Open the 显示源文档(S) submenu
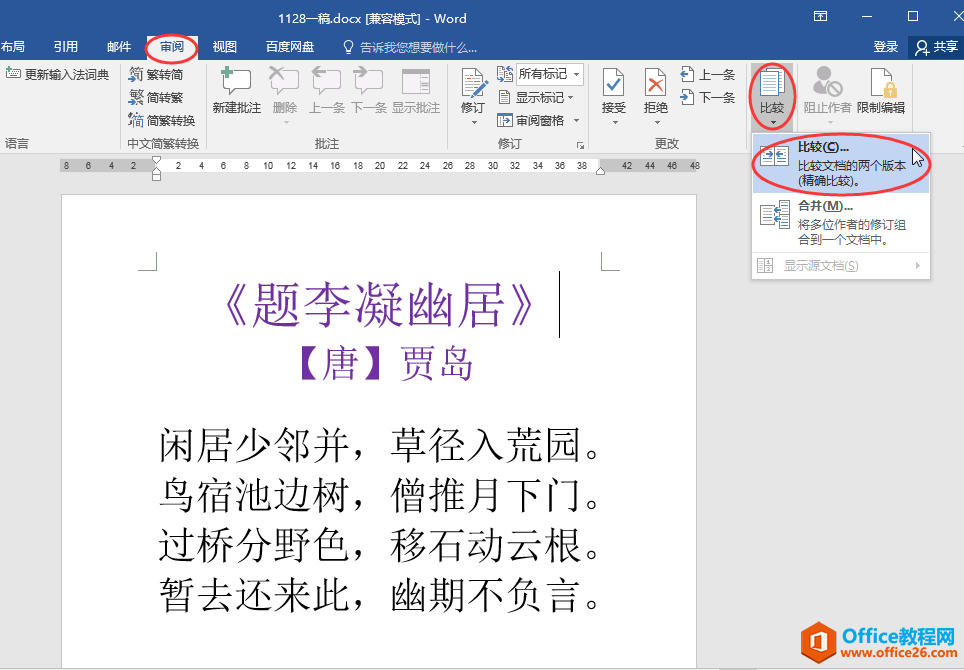Image resolution: width=964 pixels, height=670 pixels. point(841,266)
